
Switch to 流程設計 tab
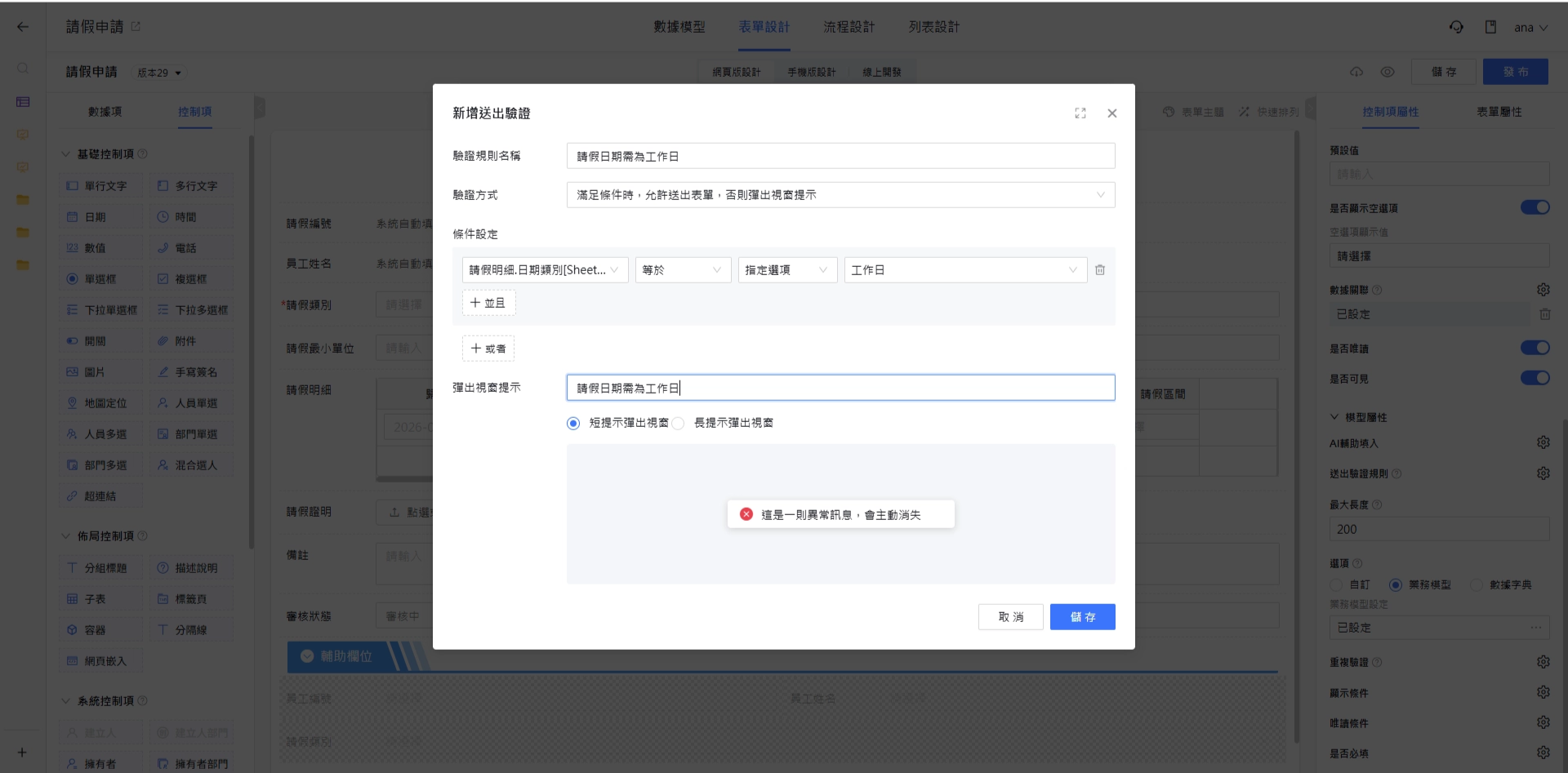[x=849, y=27]
